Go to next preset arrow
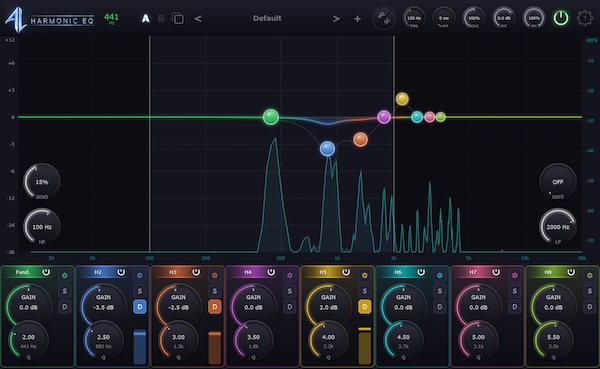This screenshot has width=600, height=369. pyautogui.click(x=336, y=18)
